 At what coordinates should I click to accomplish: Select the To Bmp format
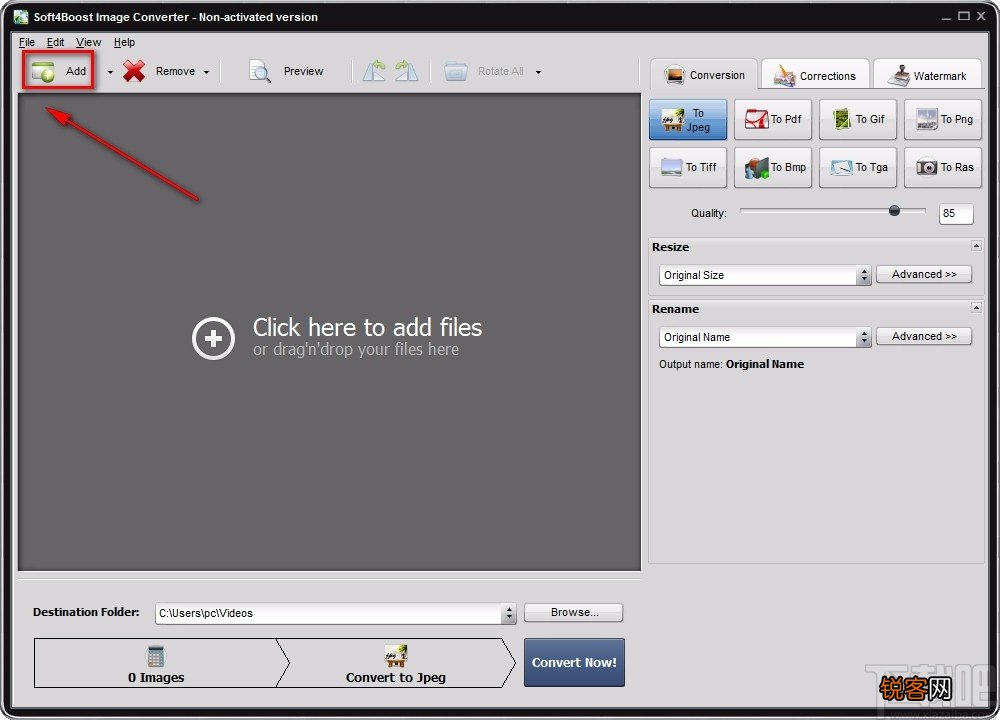(x=772, y=167)
